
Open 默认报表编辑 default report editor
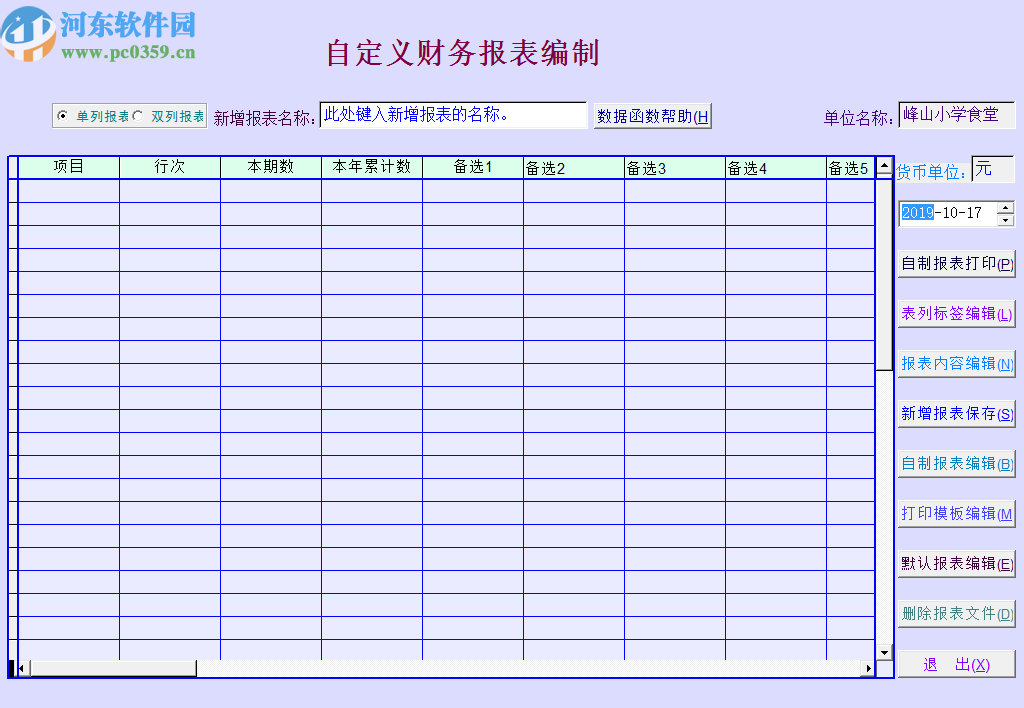[956, 563]
